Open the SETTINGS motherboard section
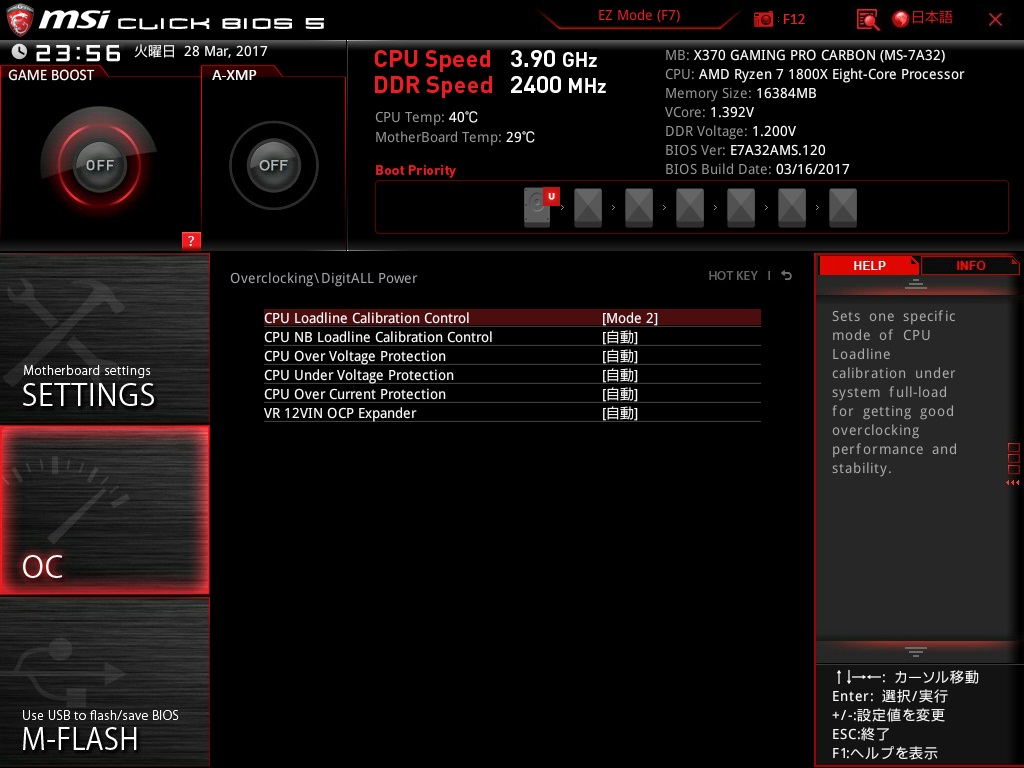 (104, 339)
